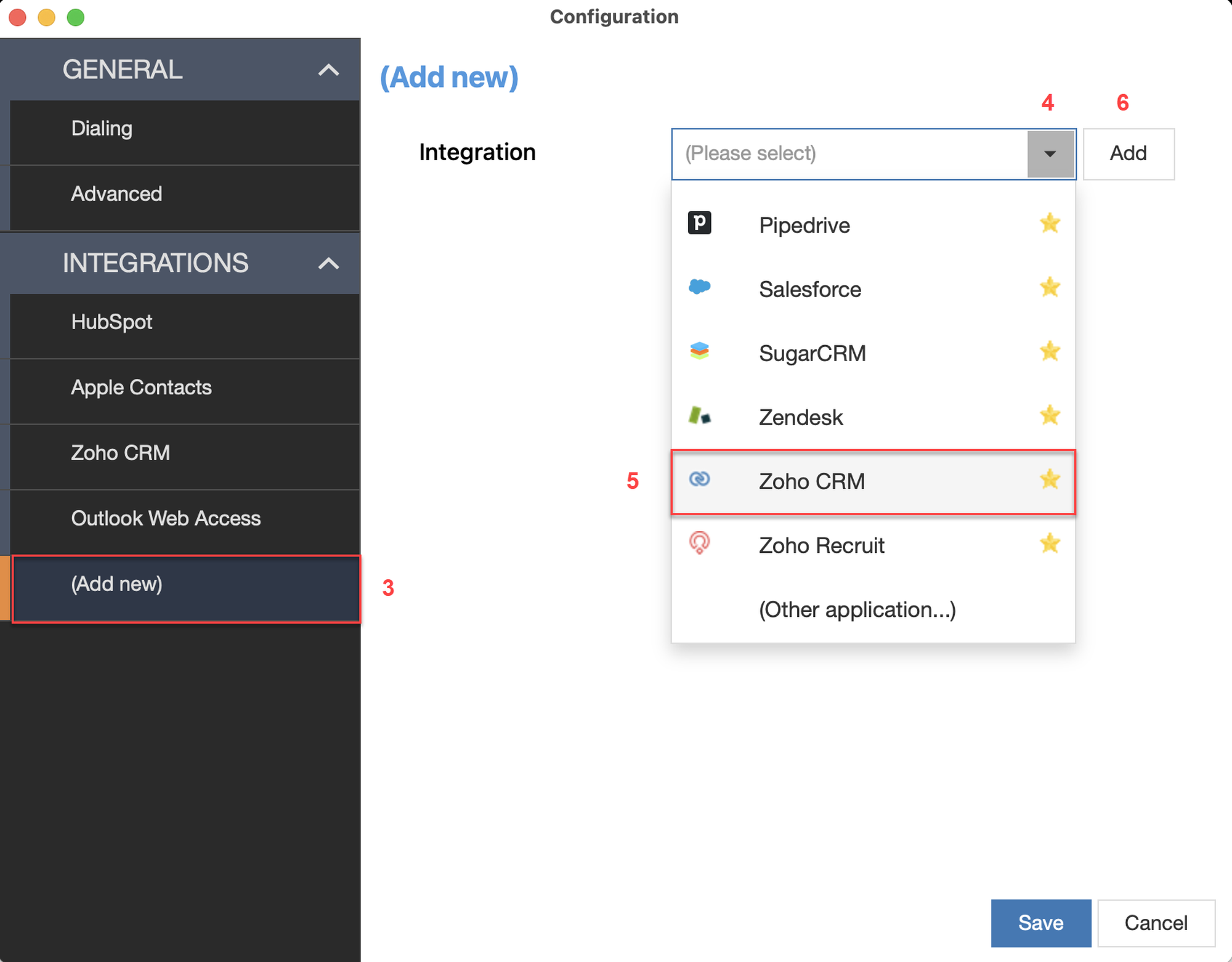The image size is (1232, 962).
Task: Toggle the favorite star next to Pipedrive
Action: point(1050,223)
